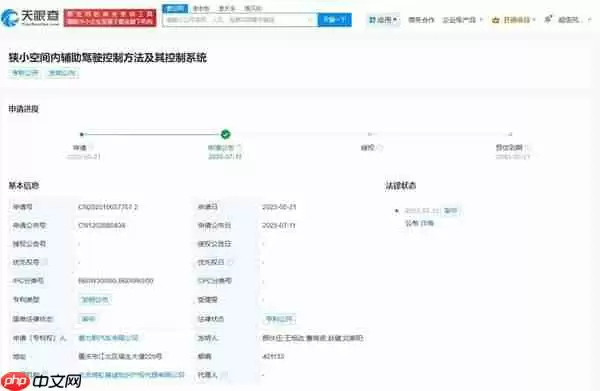Image resolution: width=600 pixels, height=391 pixels.
Task: Click the help icon beside the last progress step
Action: coord(527,148)
